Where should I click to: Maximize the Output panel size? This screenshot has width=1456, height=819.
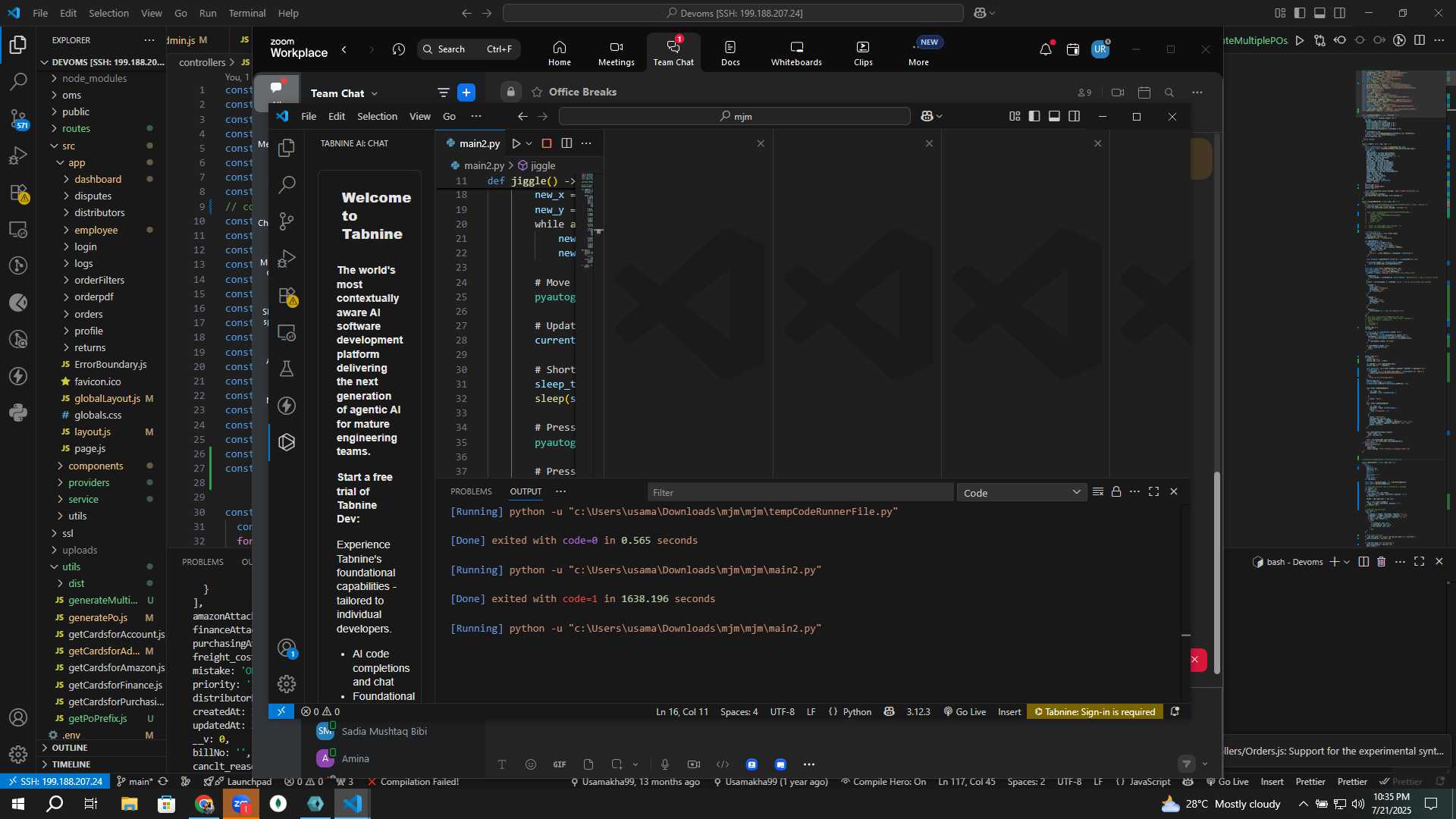pos(1154,491)
